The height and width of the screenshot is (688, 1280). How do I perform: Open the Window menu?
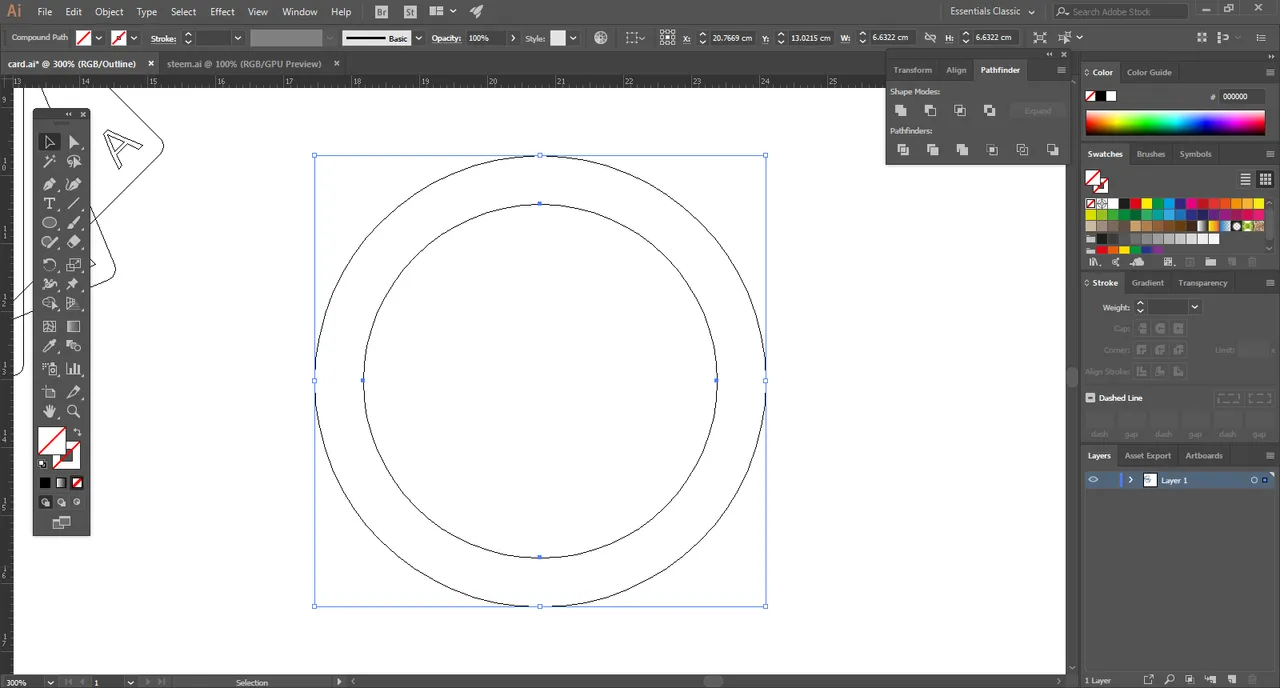pos(299,12)
